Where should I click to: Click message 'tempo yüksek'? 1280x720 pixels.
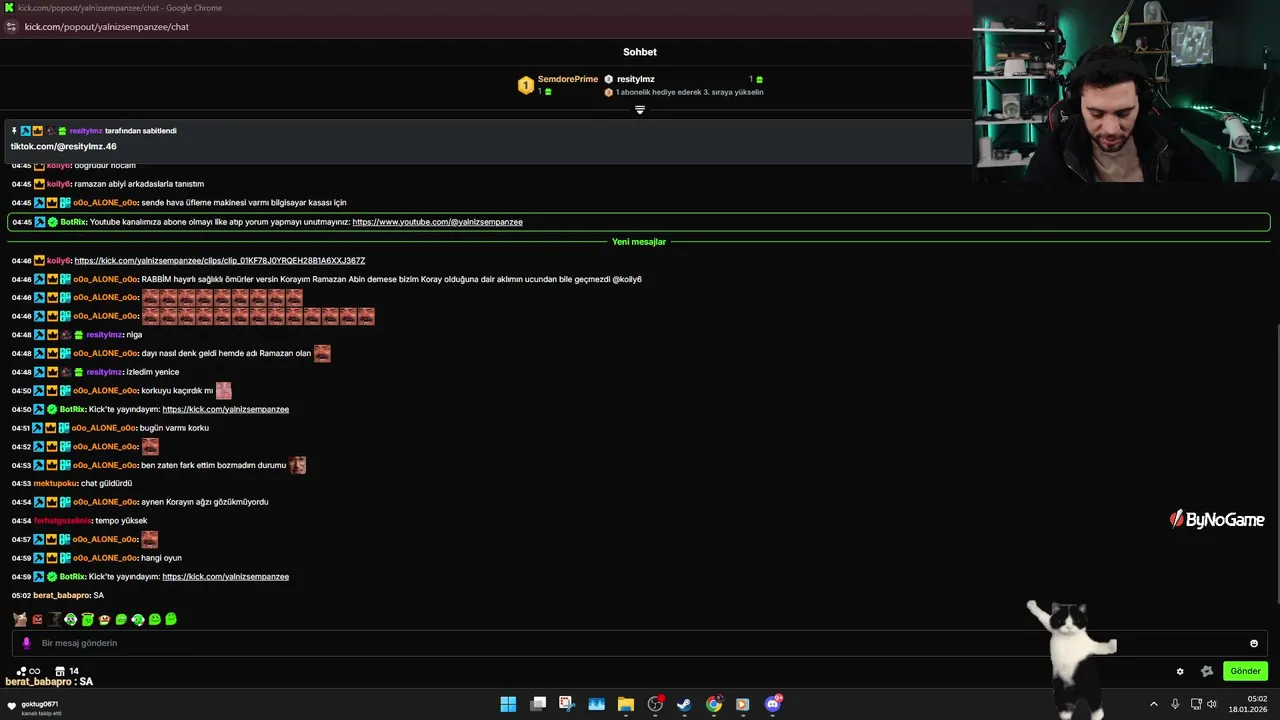pos(121,521)
